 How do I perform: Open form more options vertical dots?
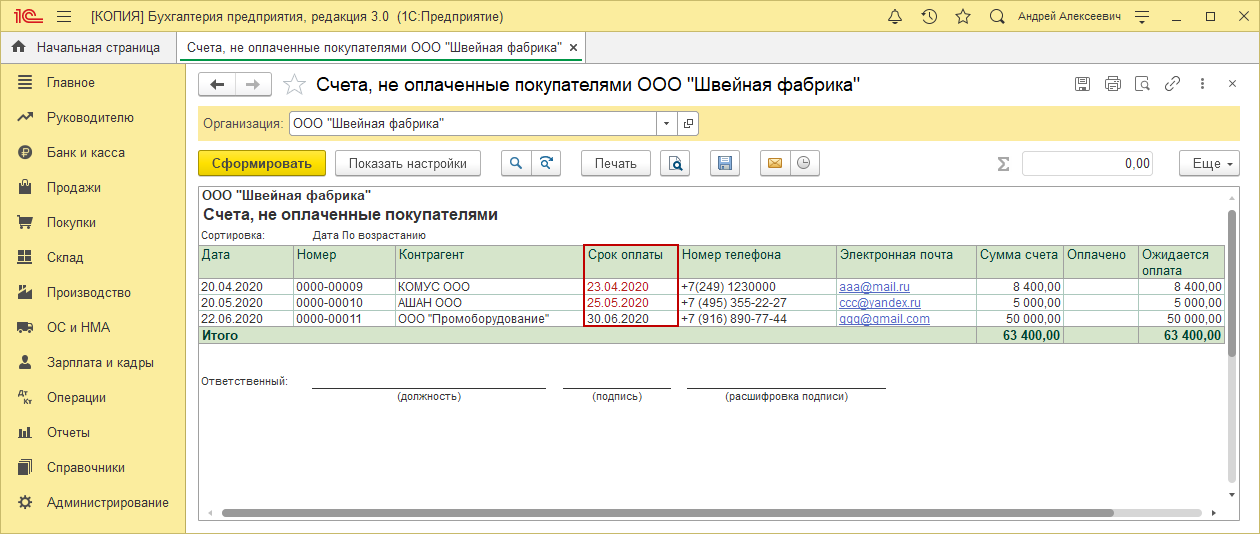1202,85
